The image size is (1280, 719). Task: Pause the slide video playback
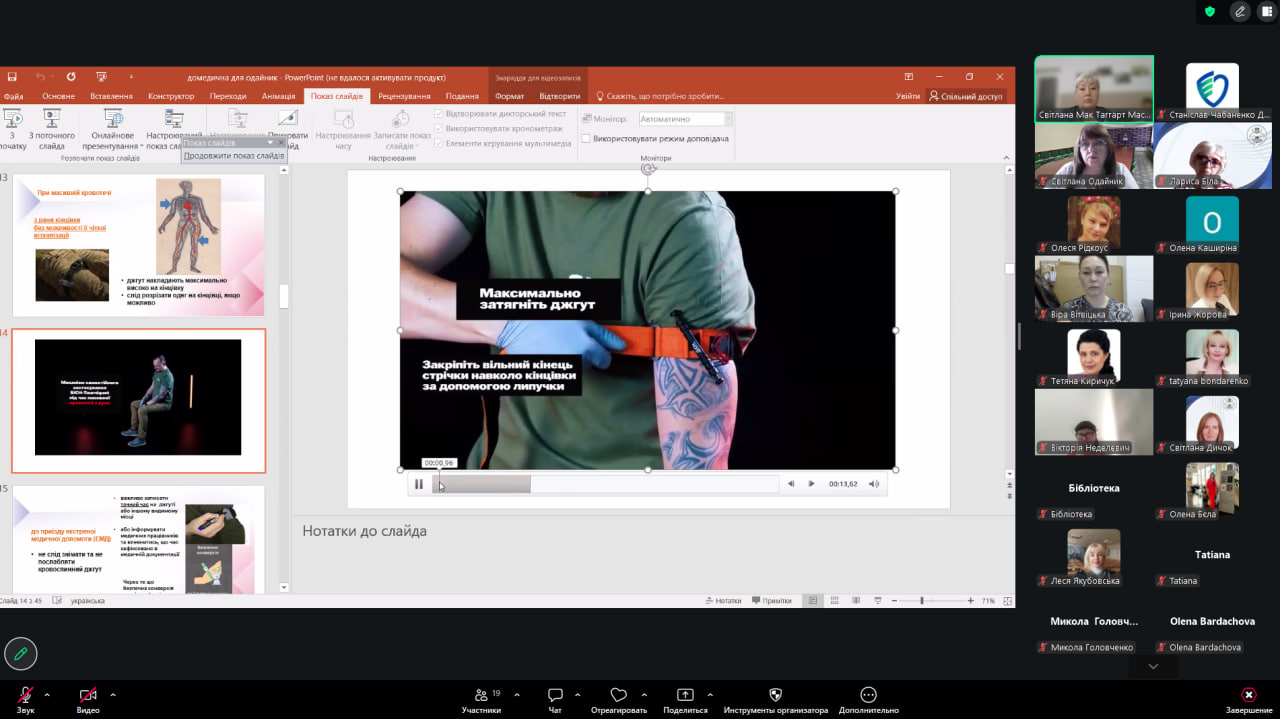(419, 484)
